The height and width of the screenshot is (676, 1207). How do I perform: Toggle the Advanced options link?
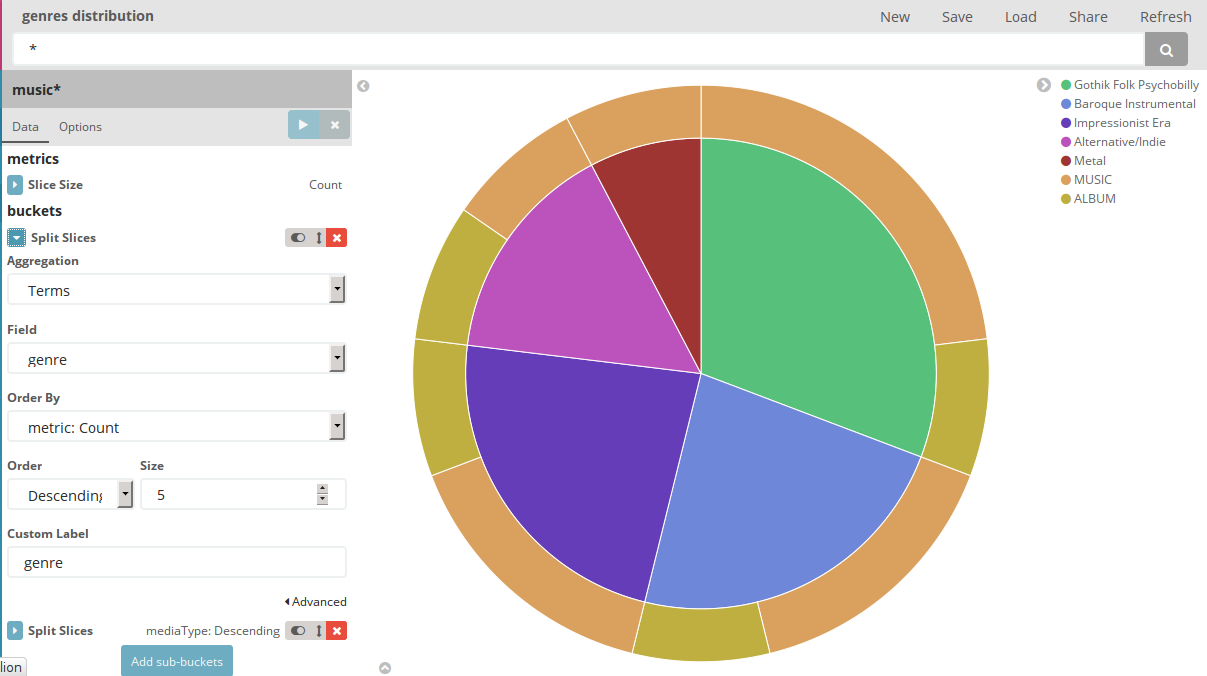point(316,602)
